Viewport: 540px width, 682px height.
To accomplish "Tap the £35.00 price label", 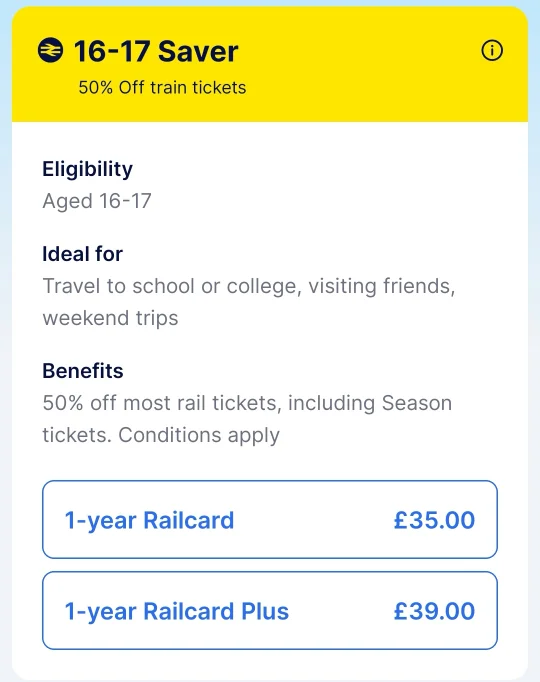I will pyautogui.click(x=434, y=520).
